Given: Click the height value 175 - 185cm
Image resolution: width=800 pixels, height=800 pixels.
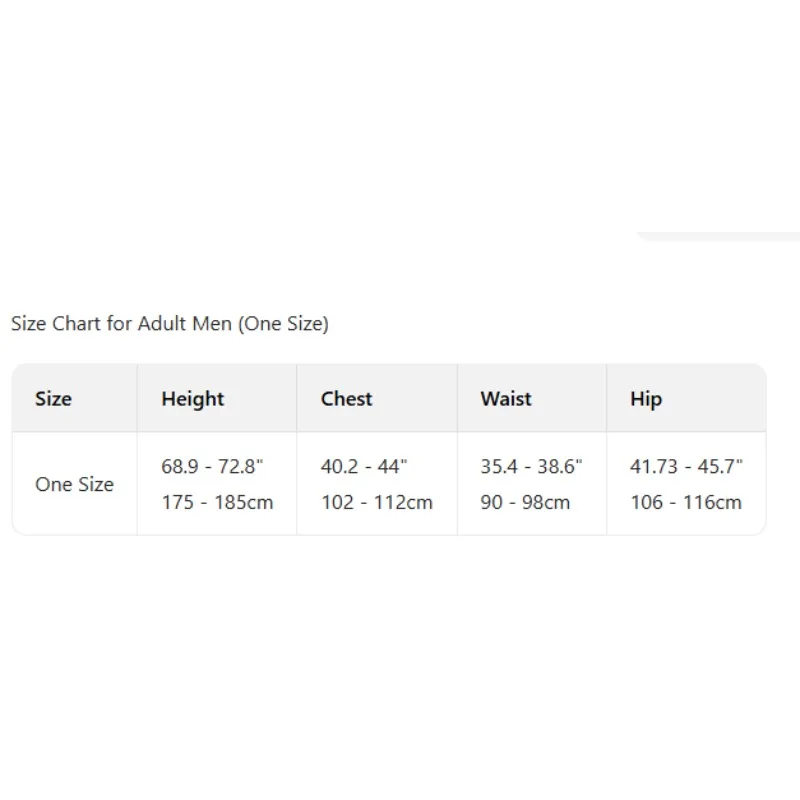Looking at the screenshot, I should click(x=217, y=502).
